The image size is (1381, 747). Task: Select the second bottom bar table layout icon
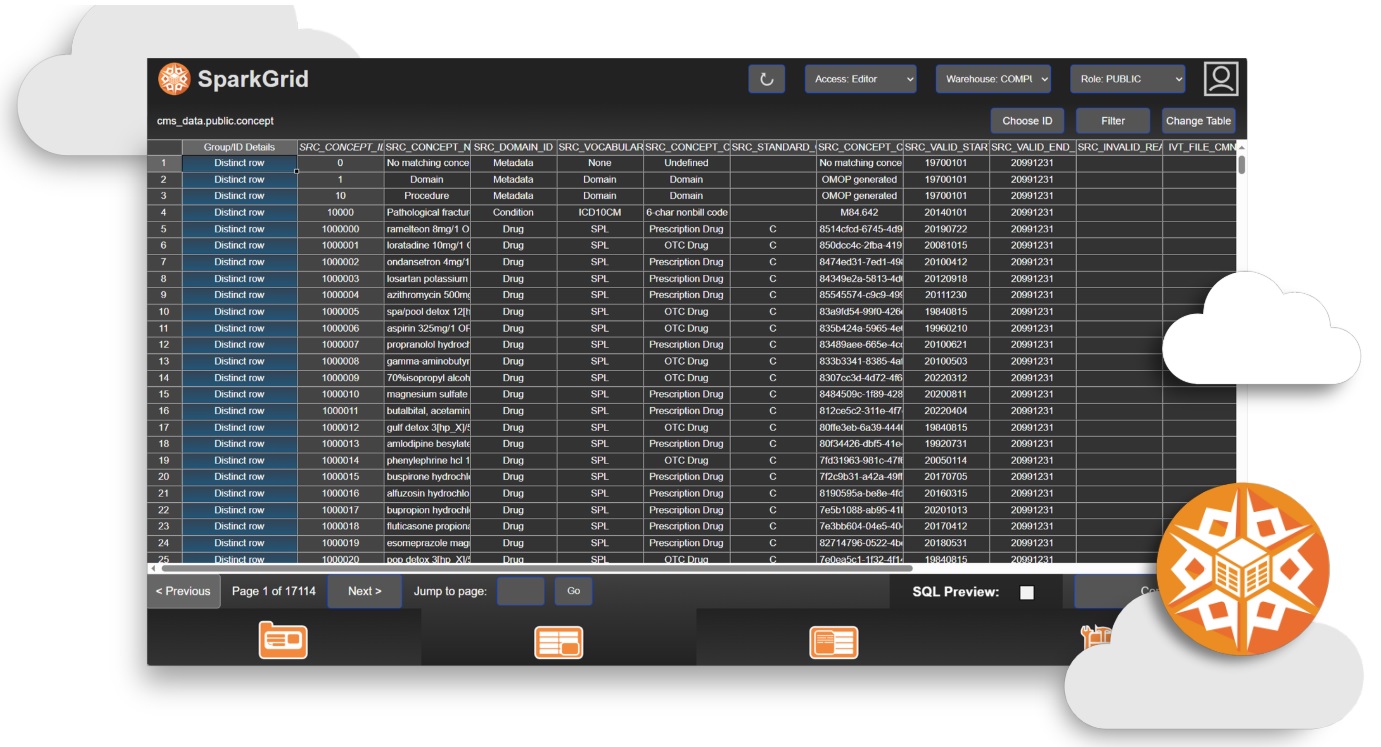pyautogui.click(x=558, y=642)
